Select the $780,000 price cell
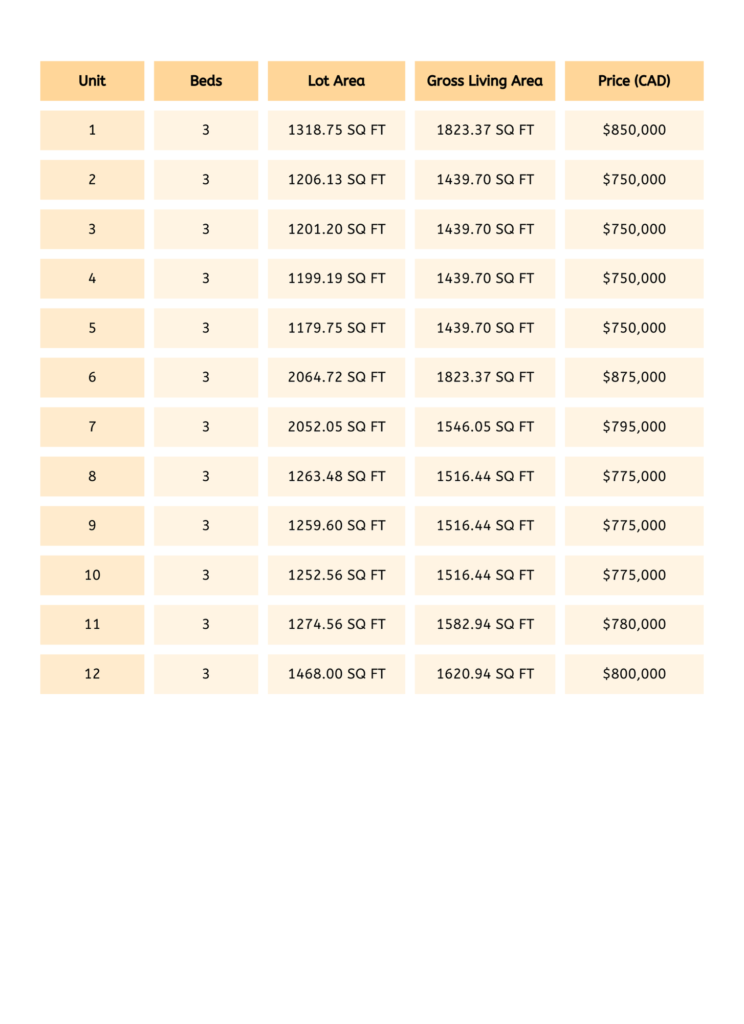This screenshot has width=744, height=1024. point(634,624)
